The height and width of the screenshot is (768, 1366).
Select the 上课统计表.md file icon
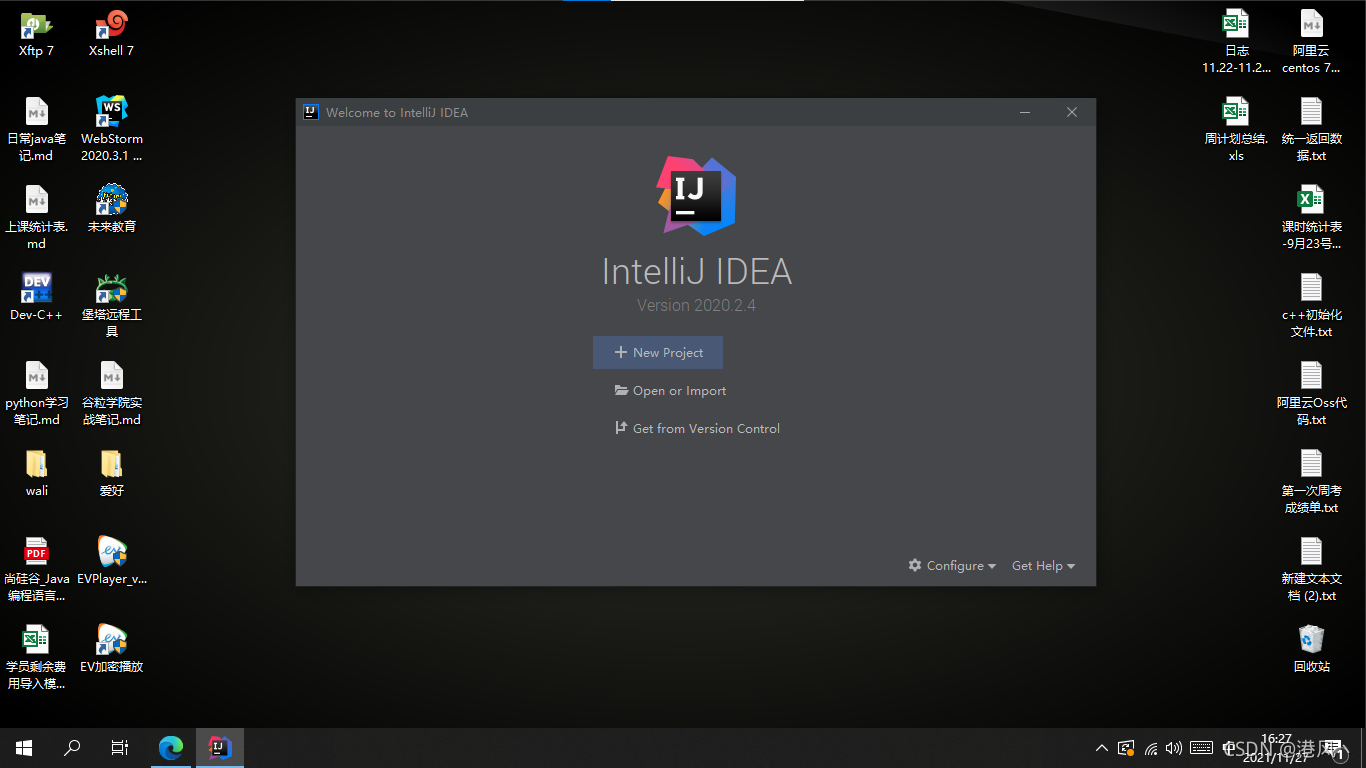click(36, 217)
